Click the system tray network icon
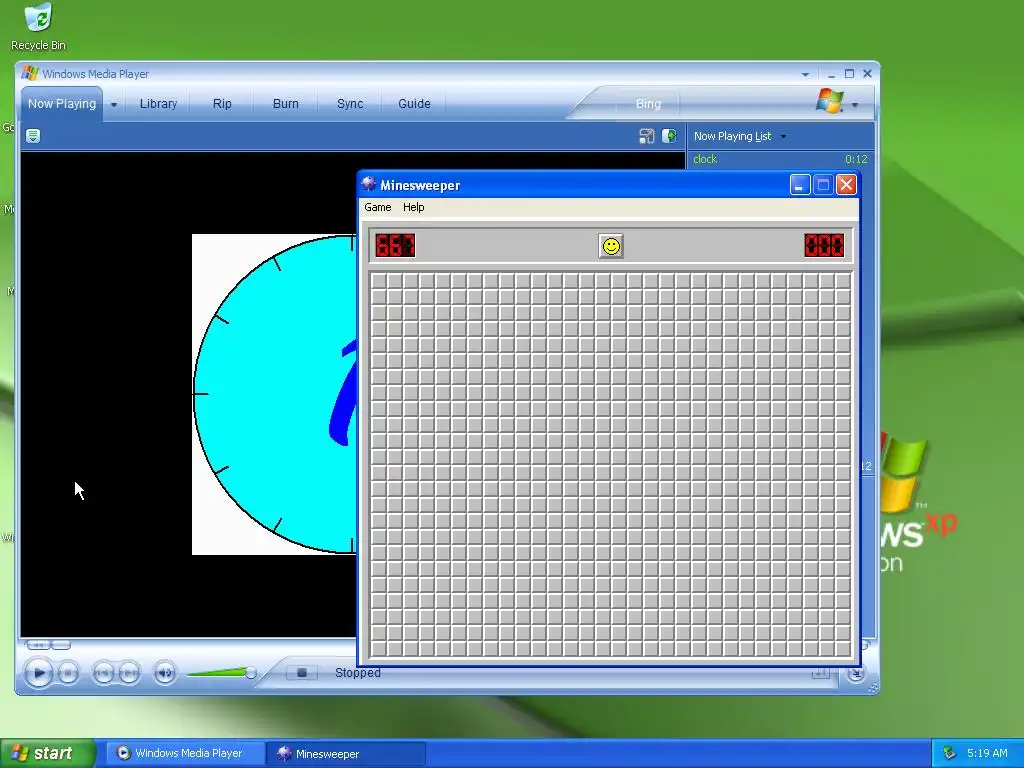1024x768 pixels. [949, 753]
